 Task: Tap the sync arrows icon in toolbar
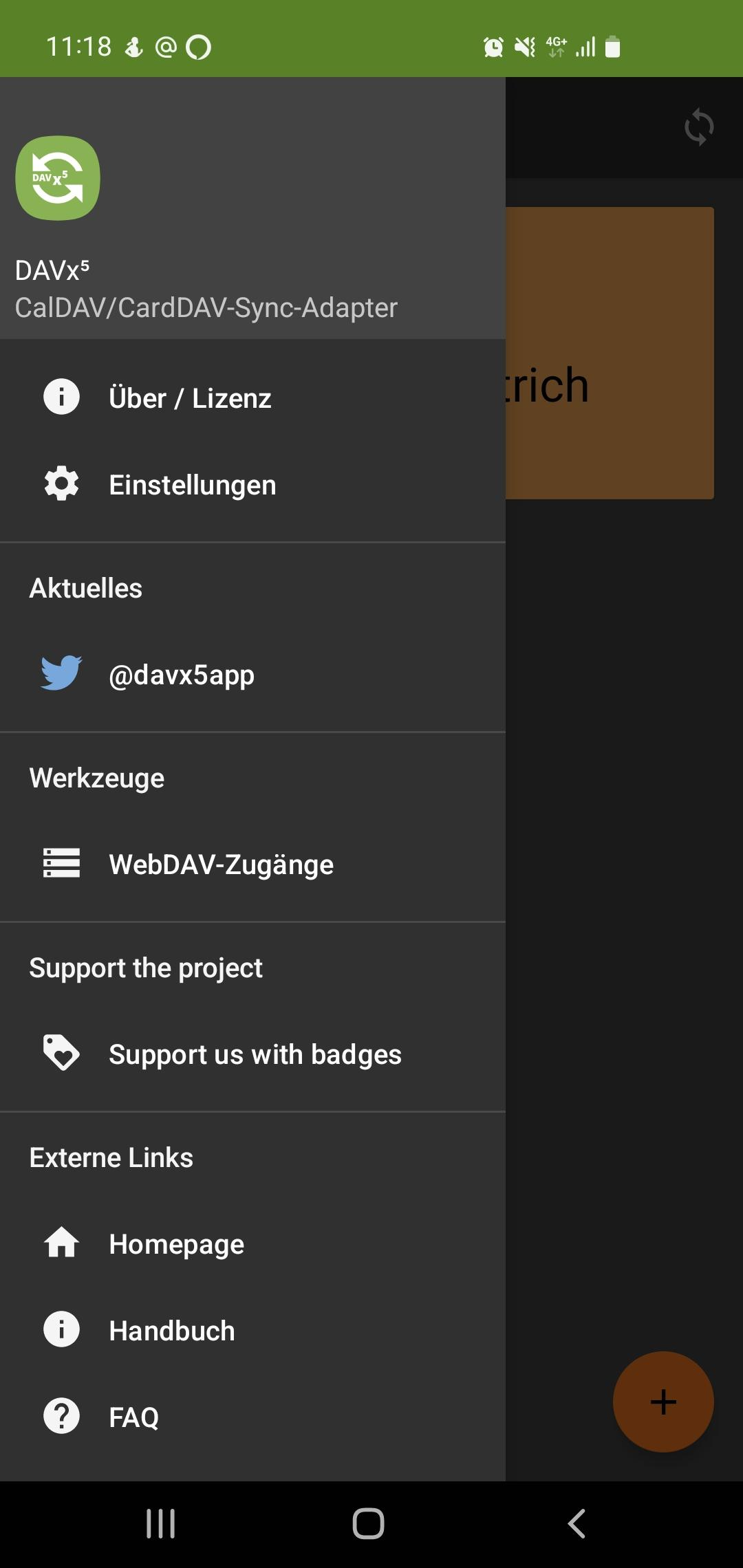point(699,127)
